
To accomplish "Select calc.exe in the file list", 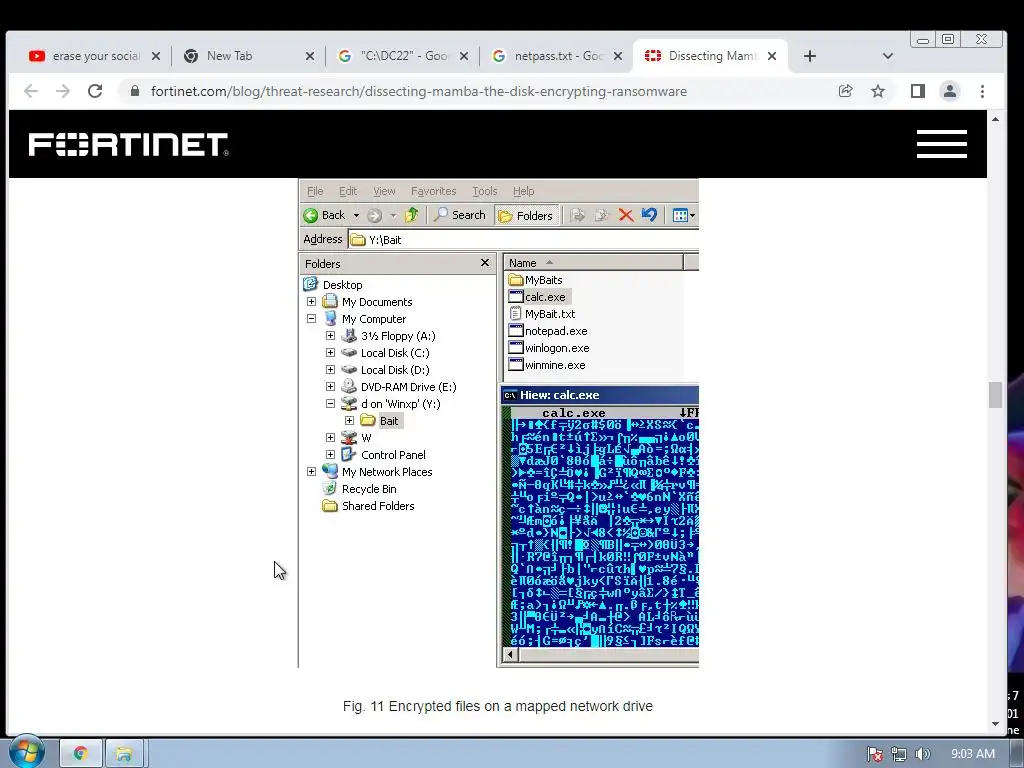I will (x=537, y=296).
